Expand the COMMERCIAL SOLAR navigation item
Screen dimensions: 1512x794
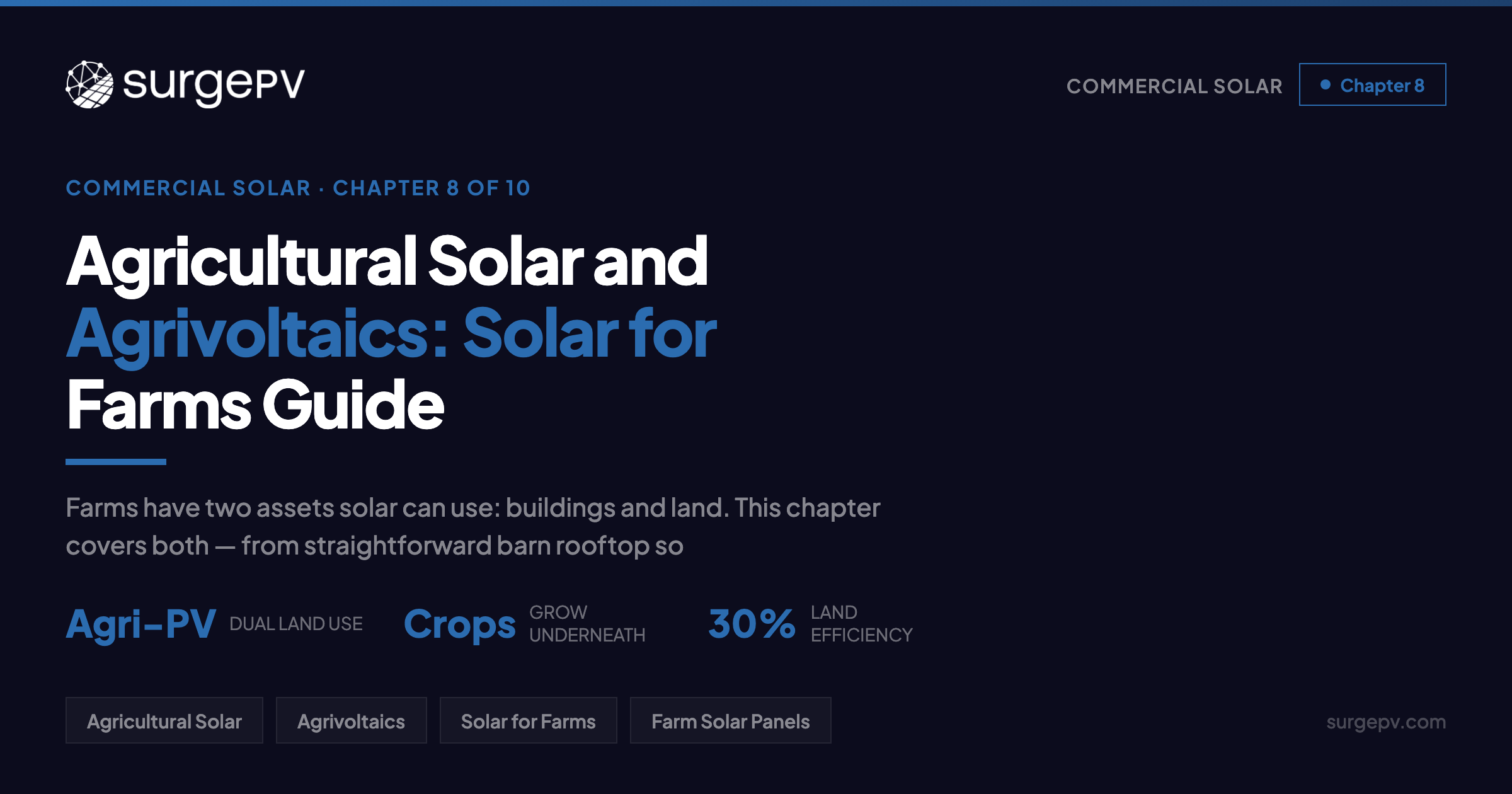1176,85
